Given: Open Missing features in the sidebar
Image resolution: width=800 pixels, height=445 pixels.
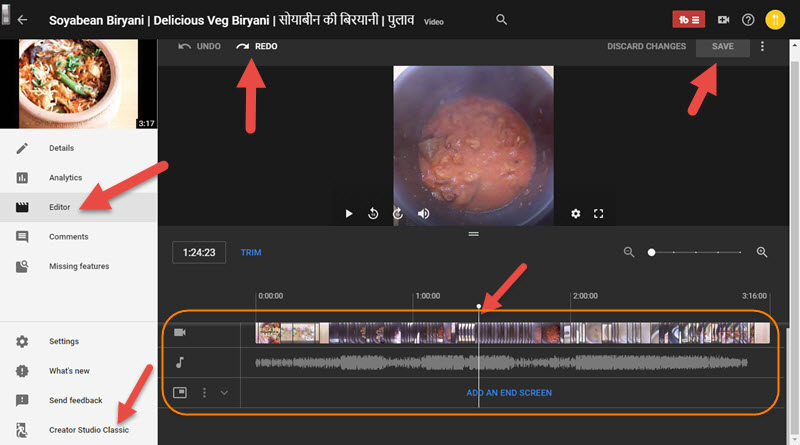Looking at the screenshot, I should point(79,266).
